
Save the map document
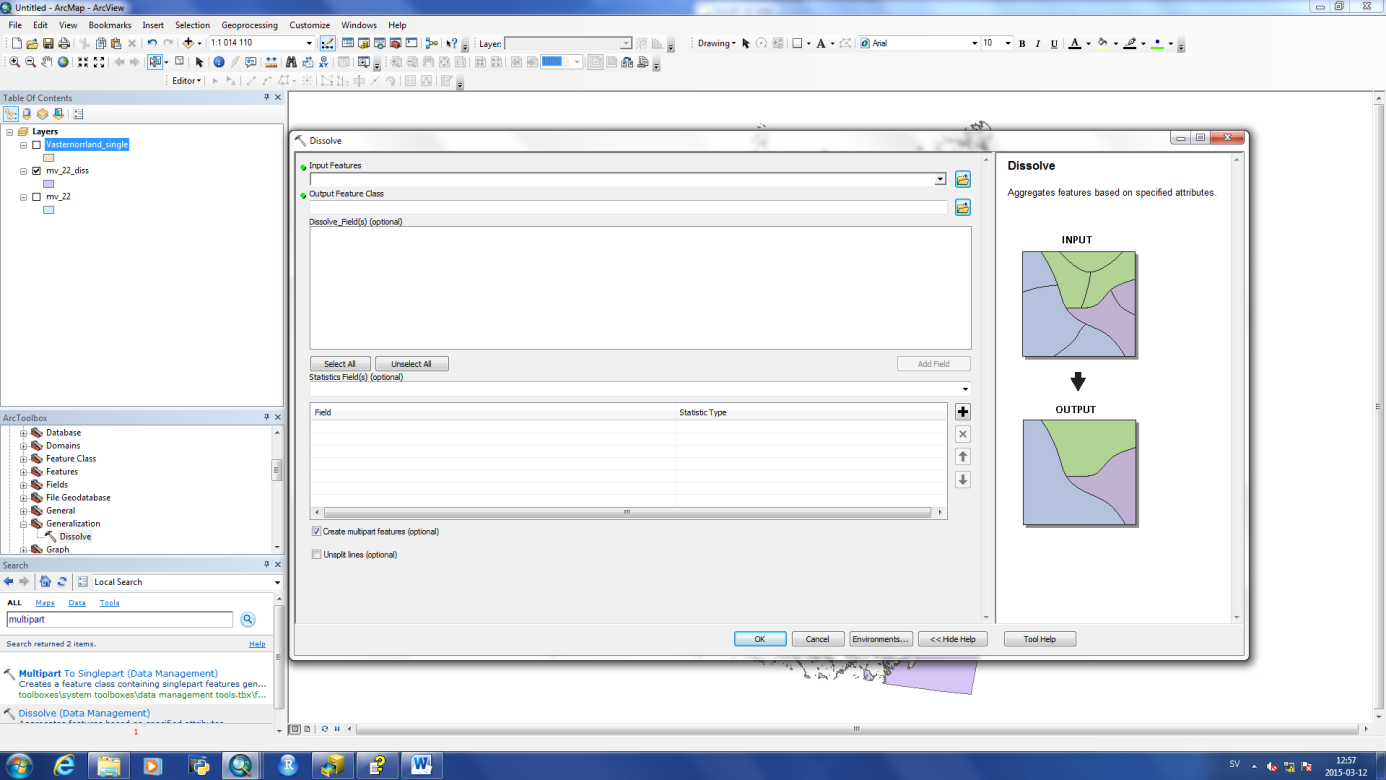(48, 43)
